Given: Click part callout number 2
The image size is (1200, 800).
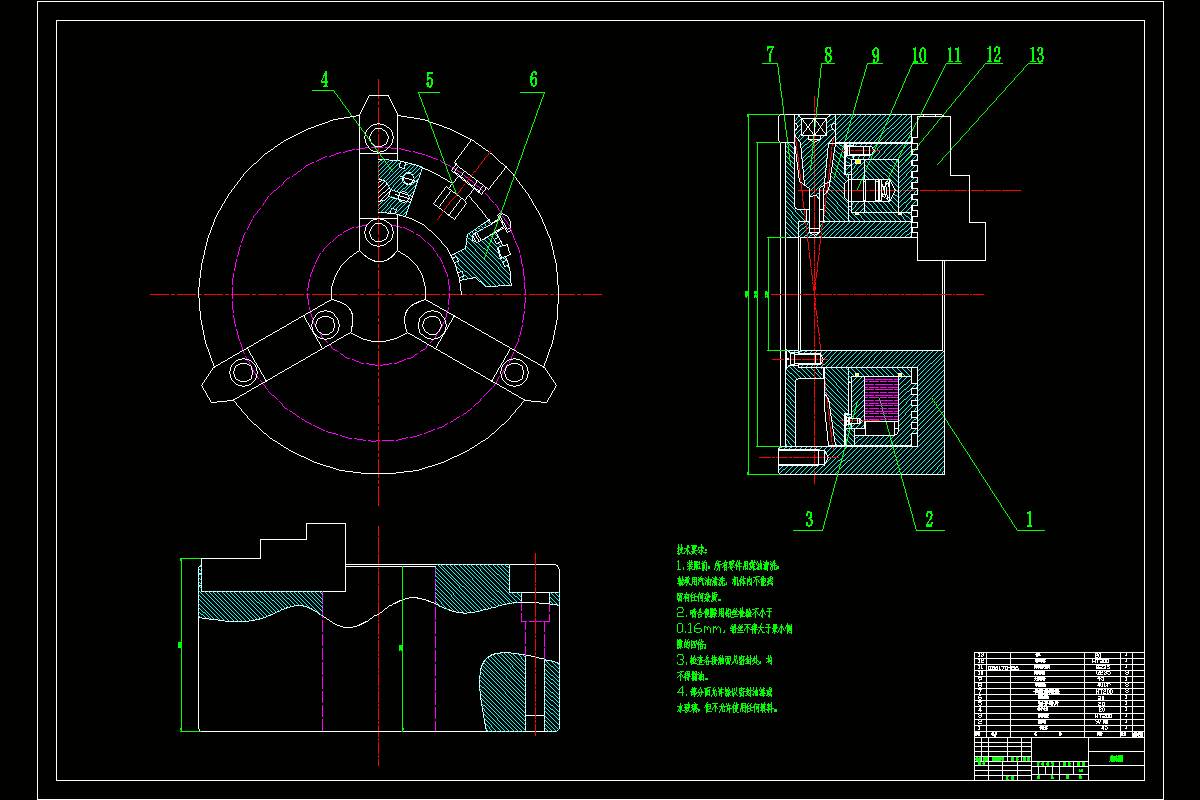Looking at the screenshot, I should pyautogui.click(x=928, y=519).
